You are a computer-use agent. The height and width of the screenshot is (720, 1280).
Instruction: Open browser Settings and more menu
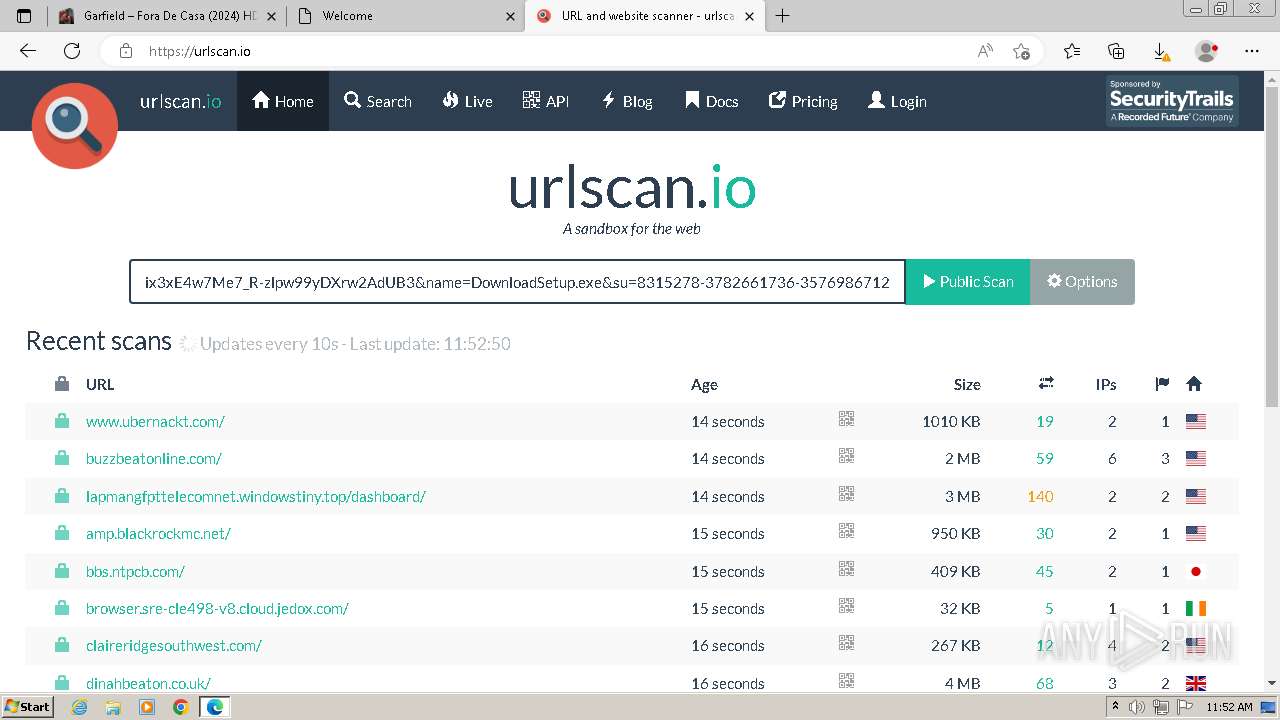(1252, 51)
